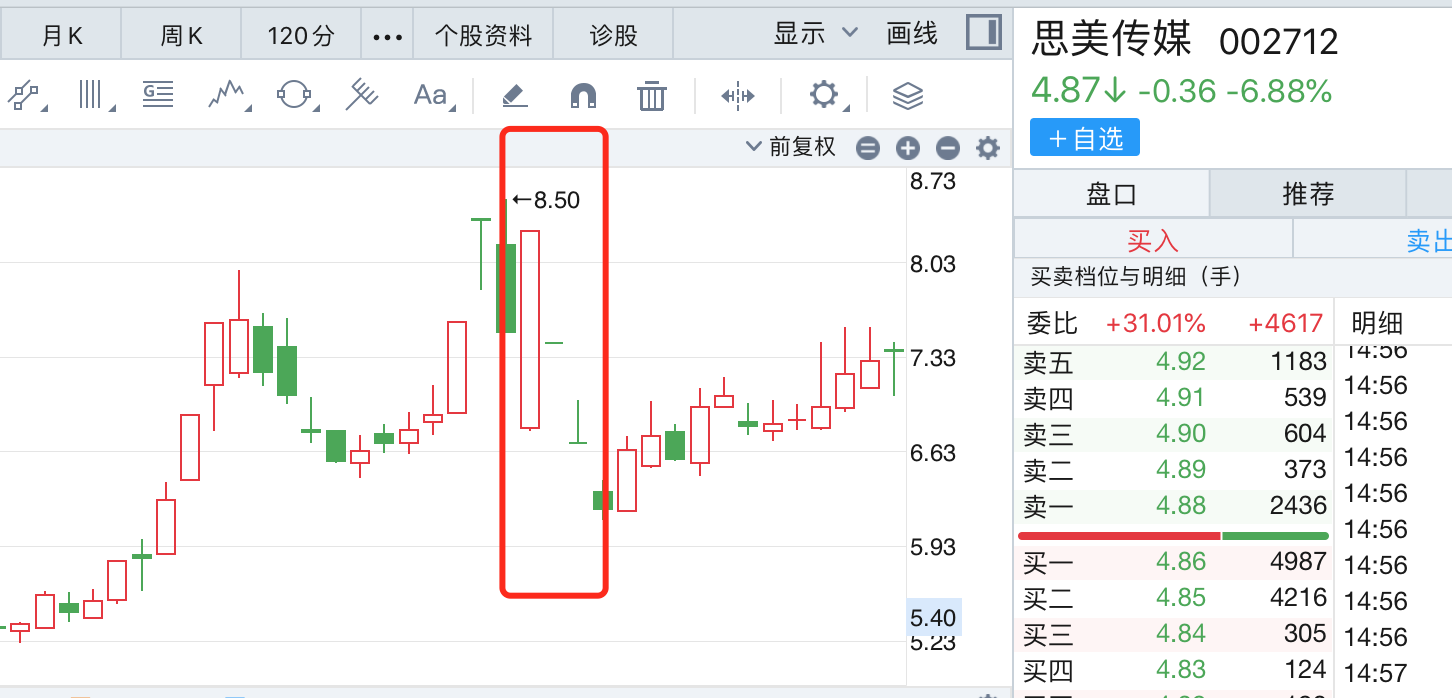Select the wave pattern drawing tool

pos(227,96)
